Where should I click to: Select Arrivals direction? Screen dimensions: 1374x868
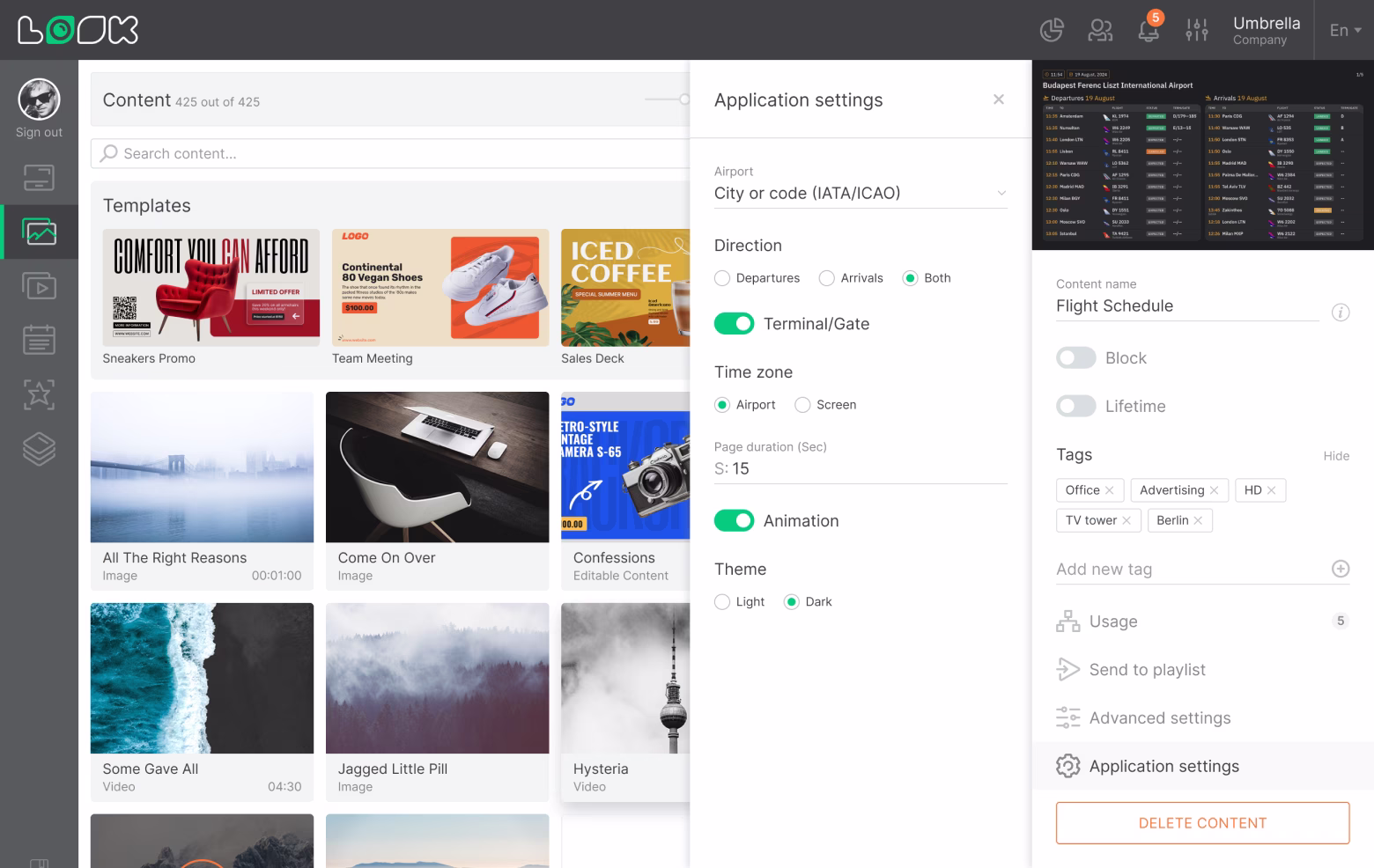826,278
